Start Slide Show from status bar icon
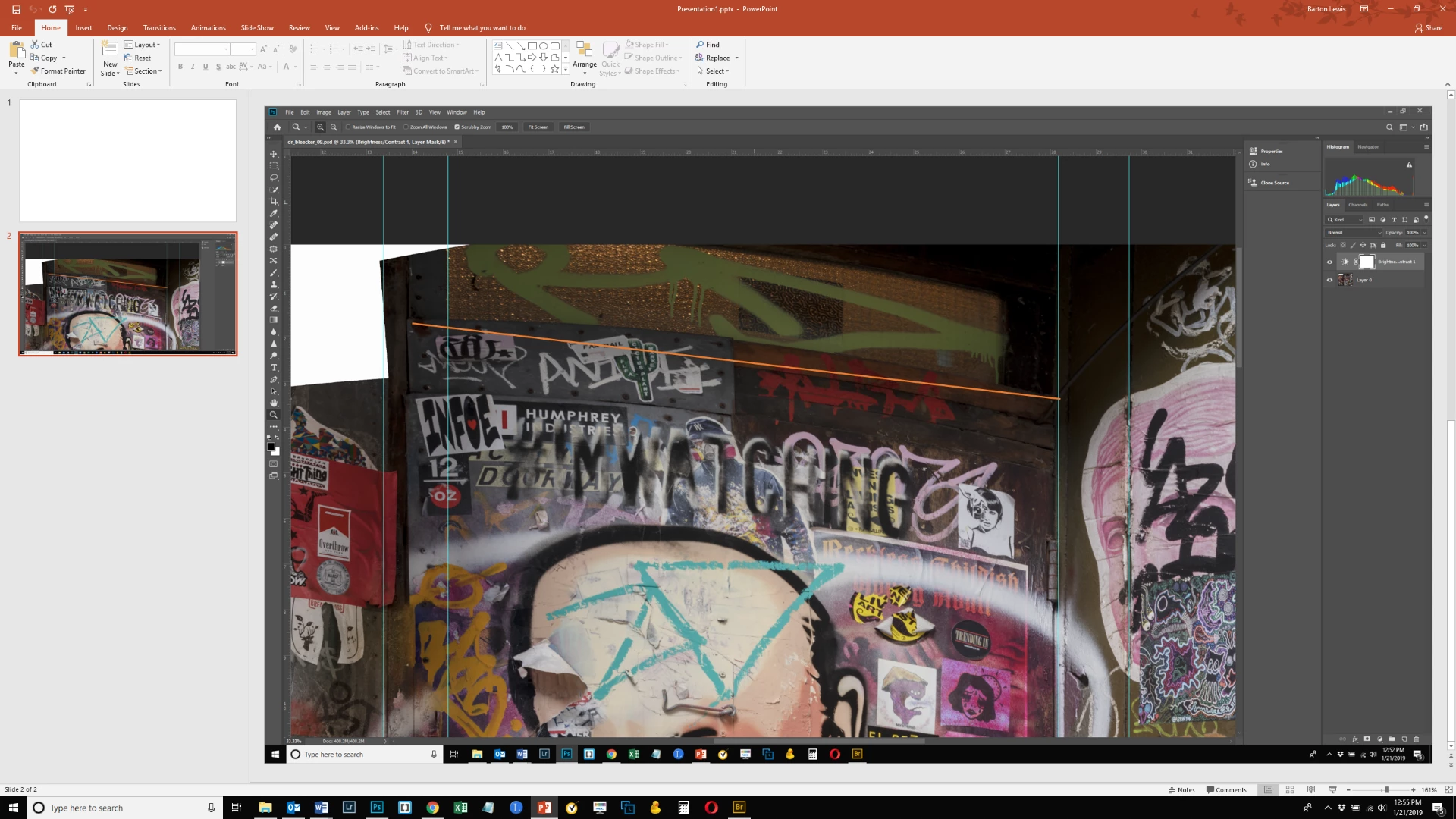Image resolution: width=1456 pixels, height=819 pixels. tap(1332, 790)
